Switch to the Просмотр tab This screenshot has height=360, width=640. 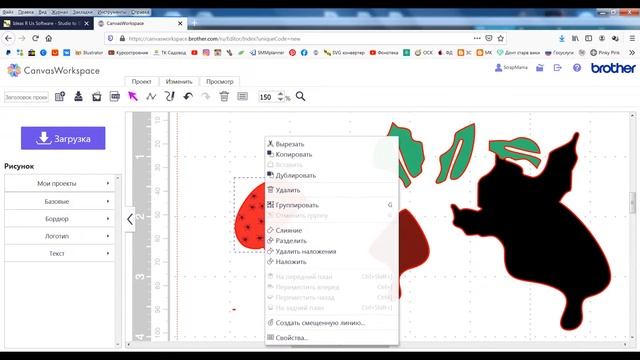[x=220, y=82]
